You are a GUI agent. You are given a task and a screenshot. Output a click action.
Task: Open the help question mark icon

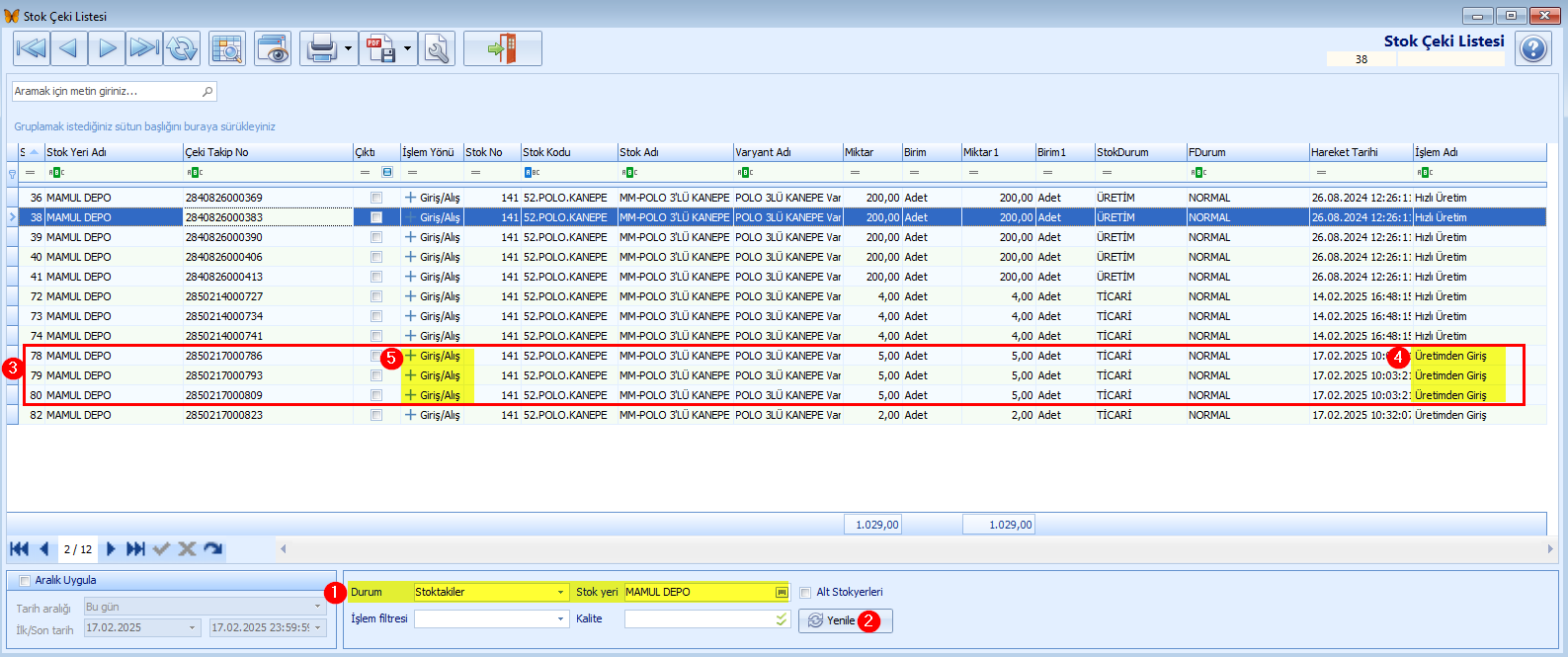click(1533, 48)
